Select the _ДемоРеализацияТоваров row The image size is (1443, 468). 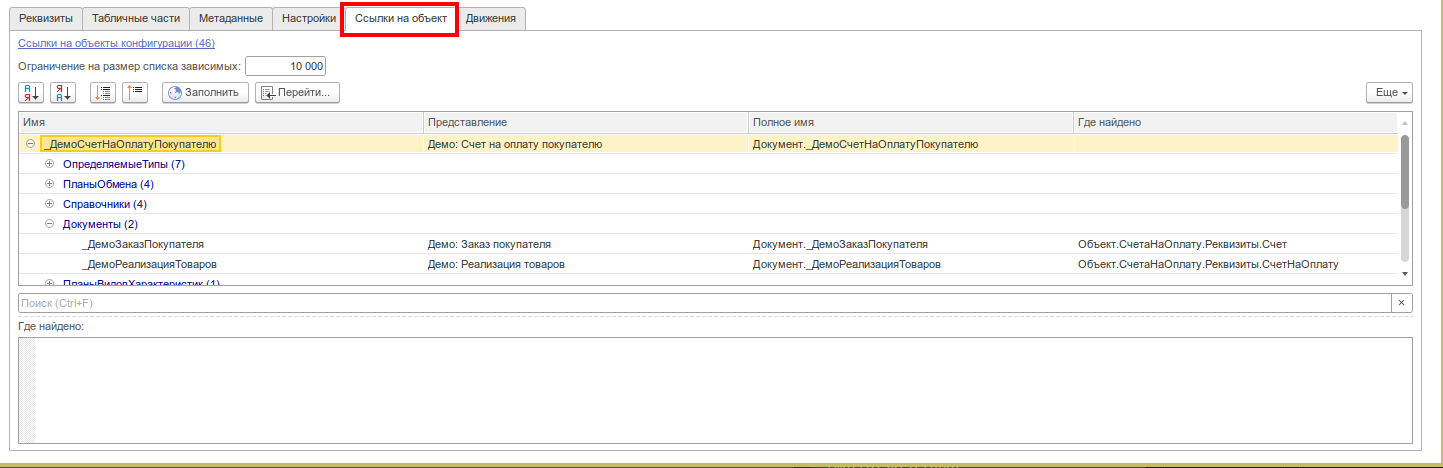tap(708, 264)
